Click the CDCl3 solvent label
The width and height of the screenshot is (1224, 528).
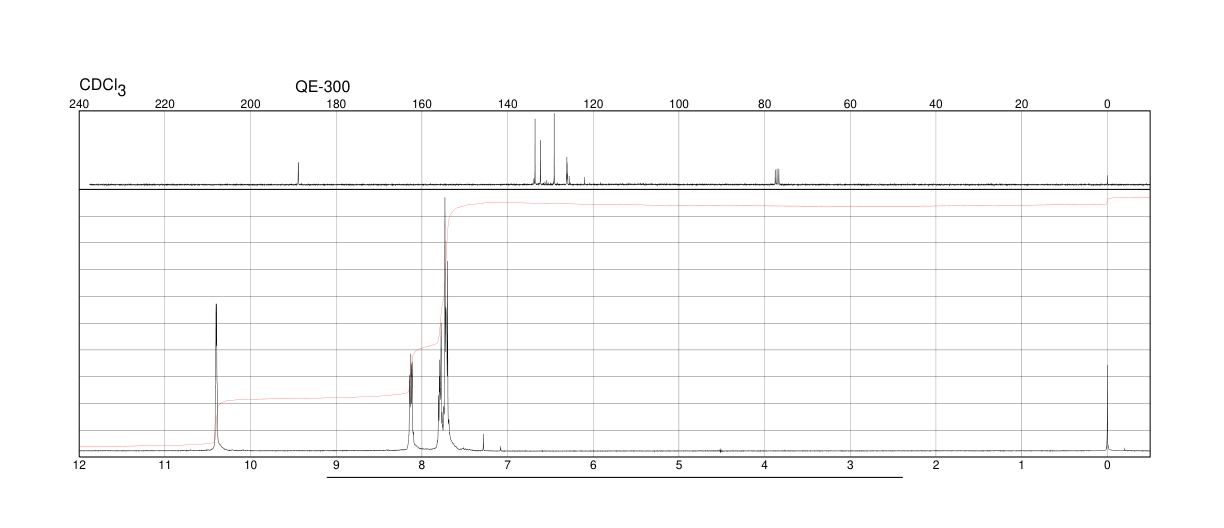(x=102, y=87)
